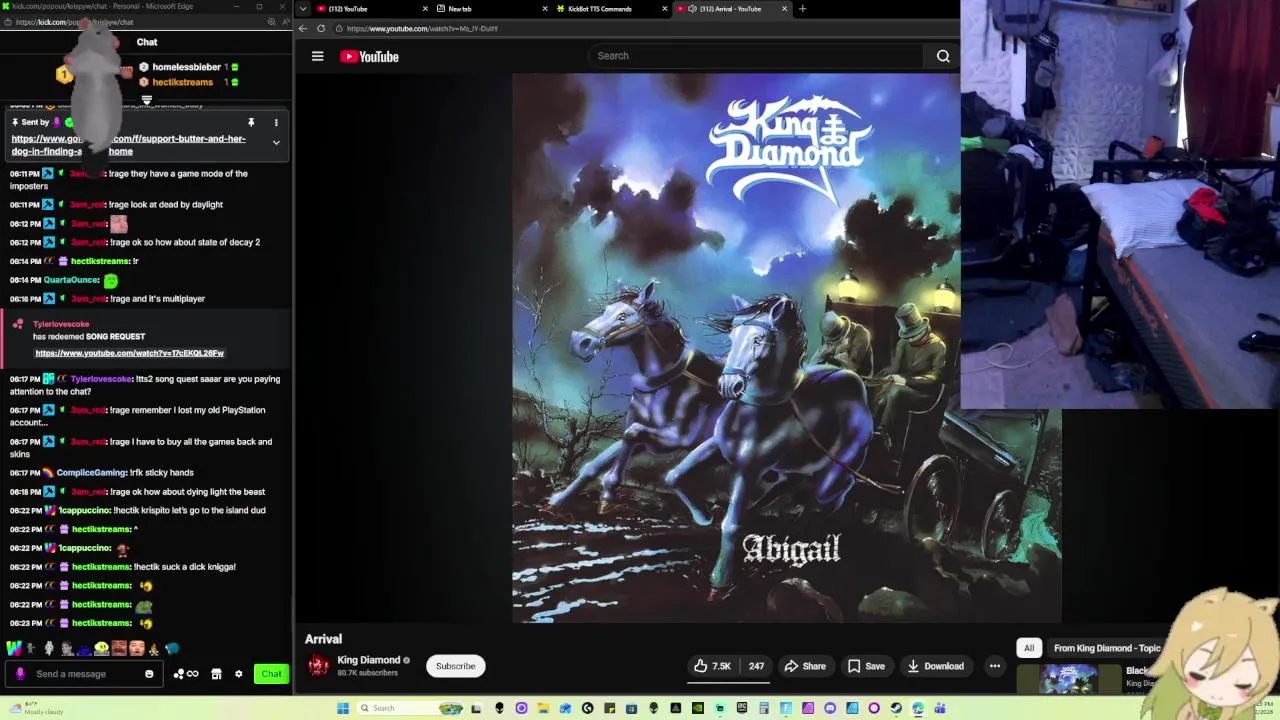The width and height of the screenshot is (1280, 720).
Task: Open Steam from the taskbar
Action: (896, 708)
